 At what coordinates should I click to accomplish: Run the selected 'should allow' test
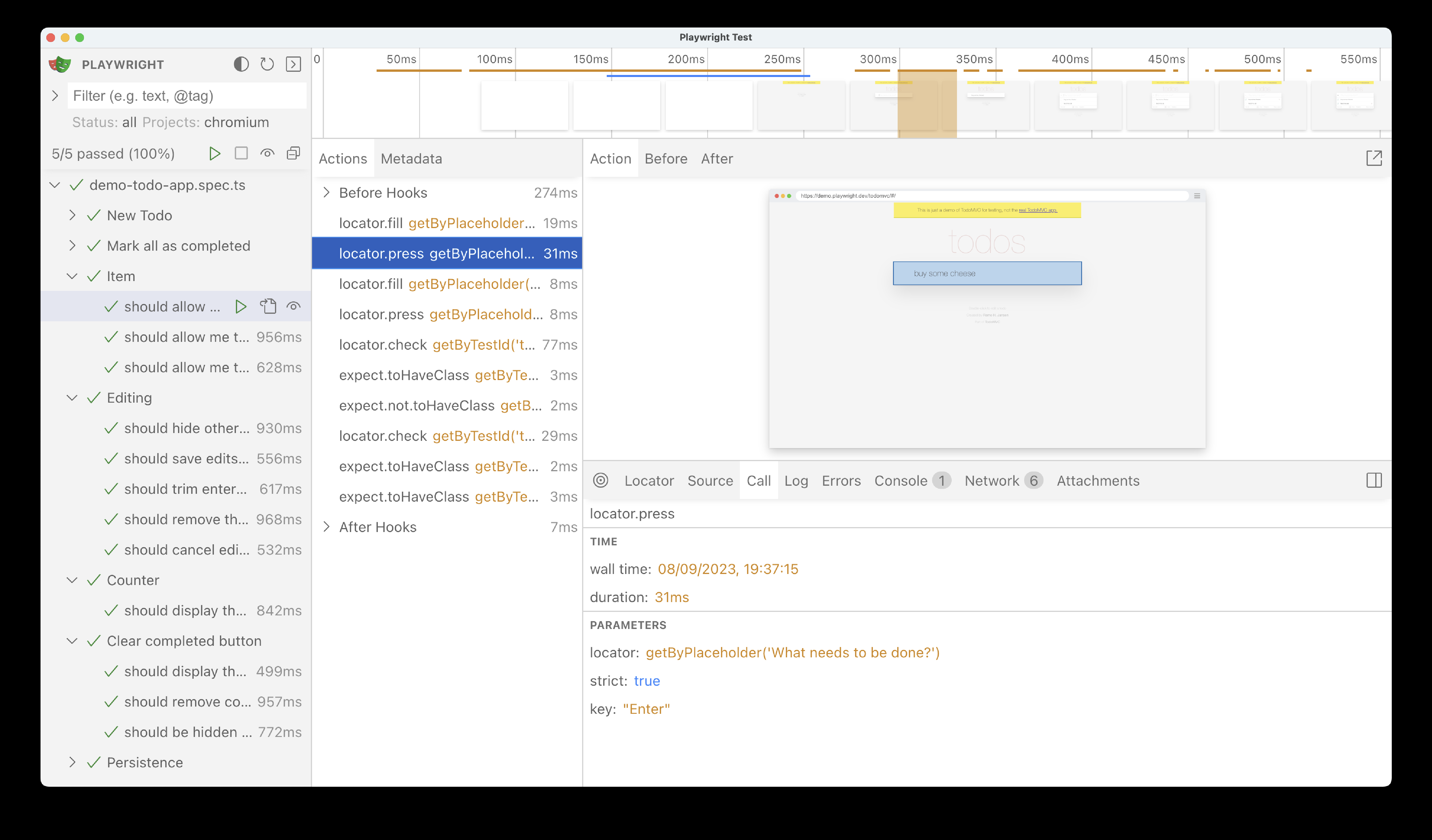[x=241, y=307]
